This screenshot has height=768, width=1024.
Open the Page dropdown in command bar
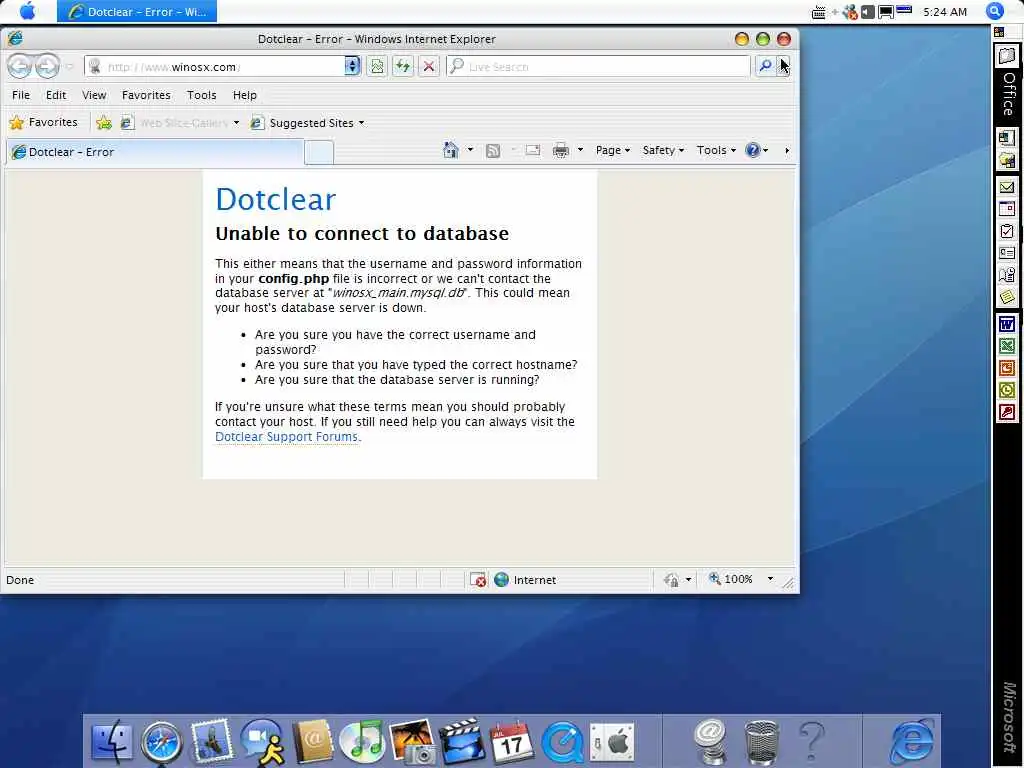[613, 150]
